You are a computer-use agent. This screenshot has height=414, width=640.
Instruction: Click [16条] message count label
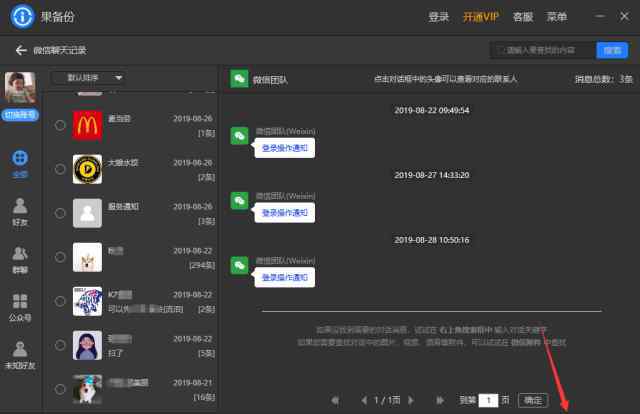(x=204, y=397)
